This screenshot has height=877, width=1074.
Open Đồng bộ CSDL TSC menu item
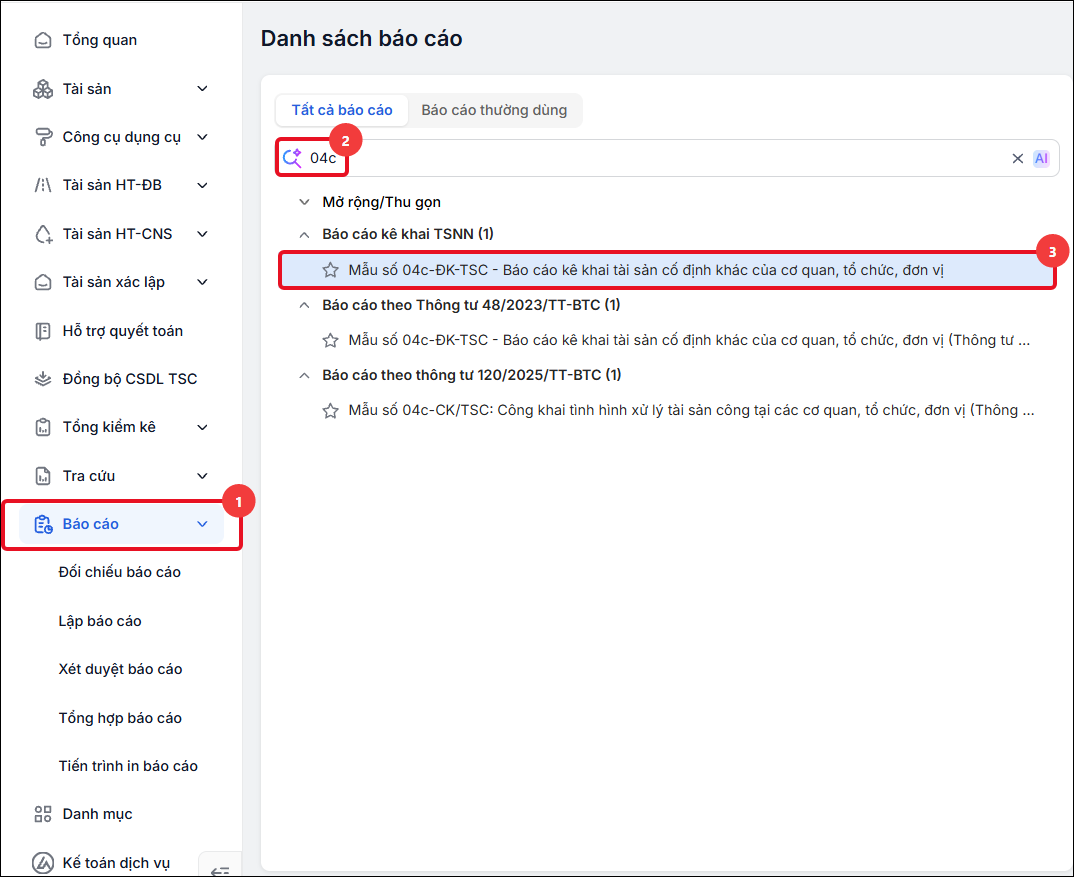129,379
